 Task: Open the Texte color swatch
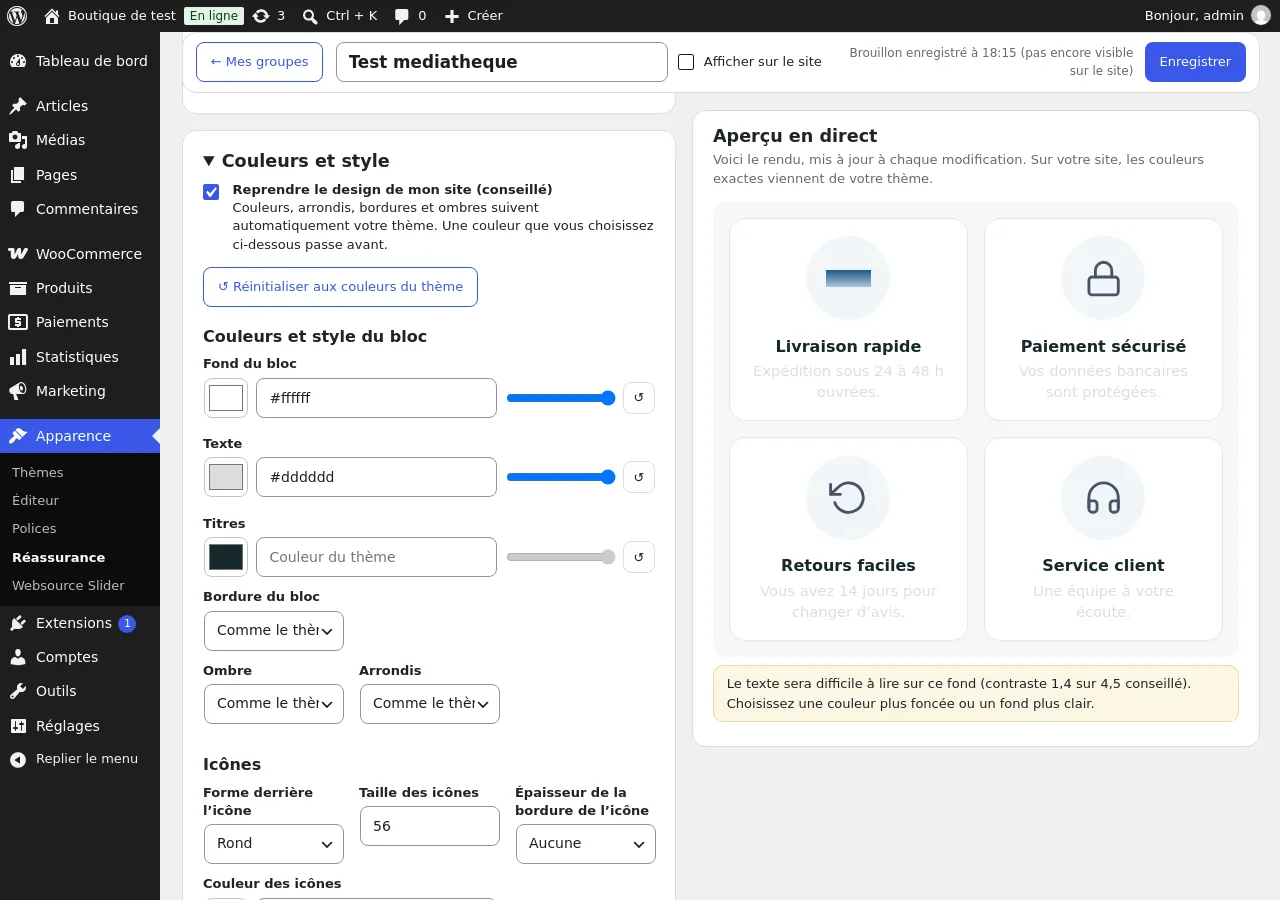point(226,477)
